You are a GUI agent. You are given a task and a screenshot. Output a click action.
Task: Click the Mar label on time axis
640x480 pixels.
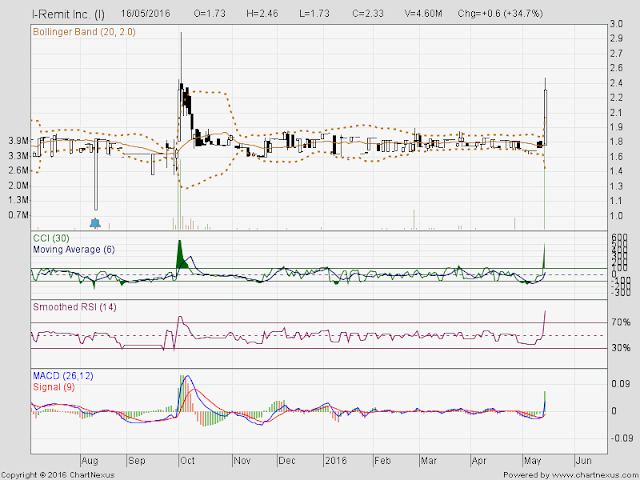coord(429,461)
